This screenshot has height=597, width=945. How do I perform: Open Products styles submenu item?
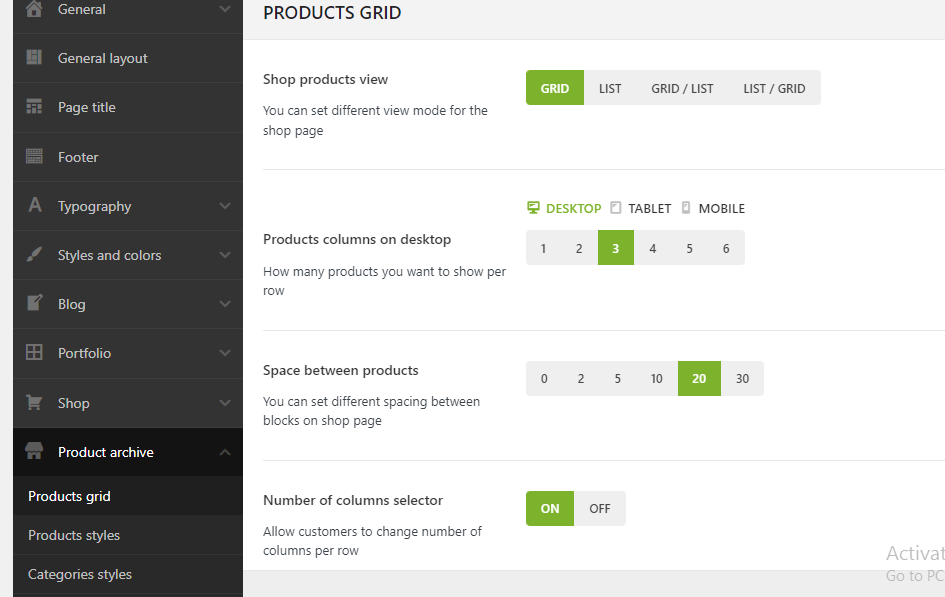74,535
